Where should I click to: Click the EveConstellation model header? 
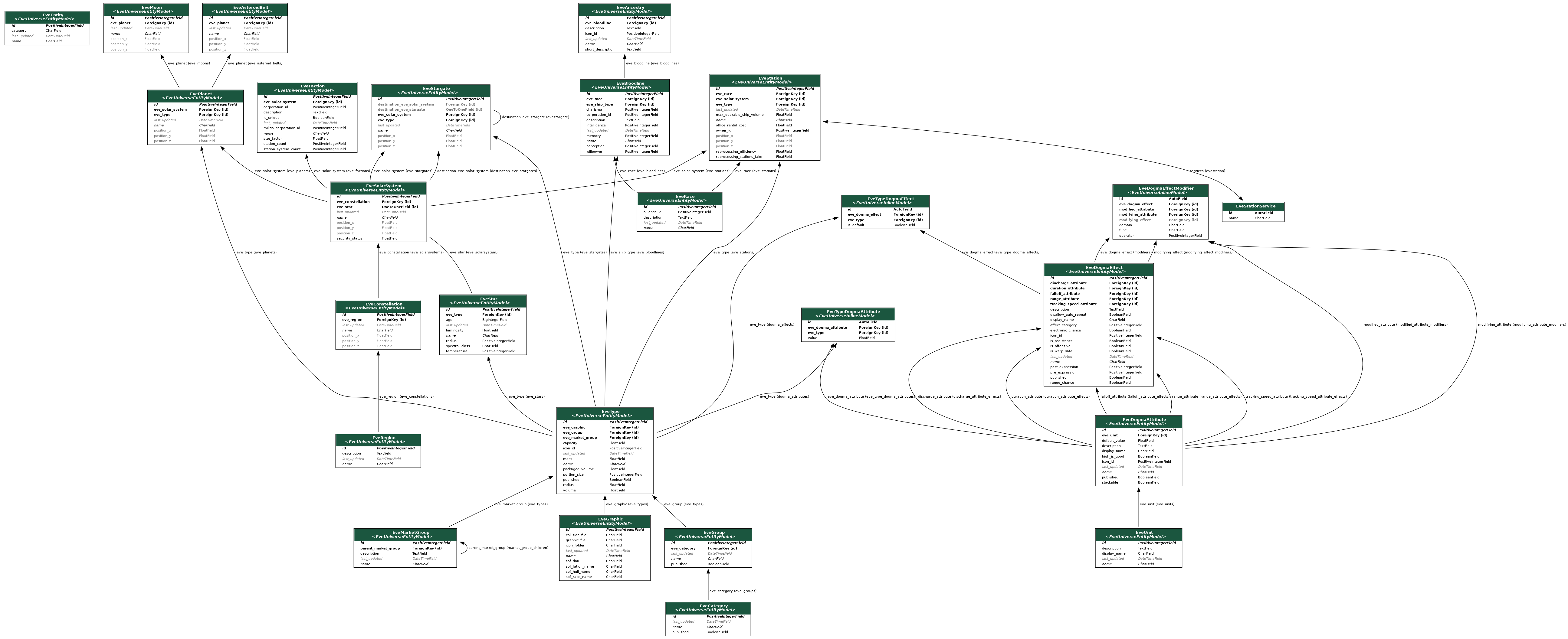(378, 306)
